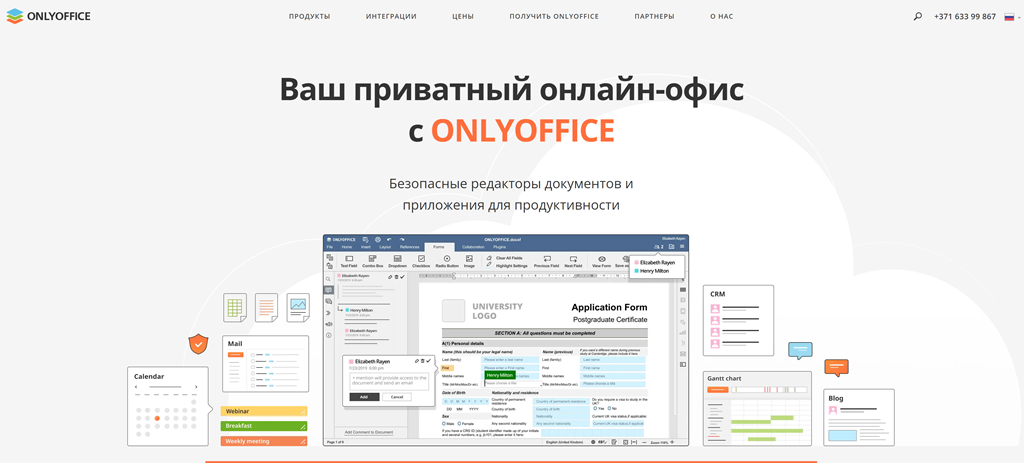This screenshot has width=1024, height=463.
Task: Go to previous month in Calendar card
Action: point(136,387)
